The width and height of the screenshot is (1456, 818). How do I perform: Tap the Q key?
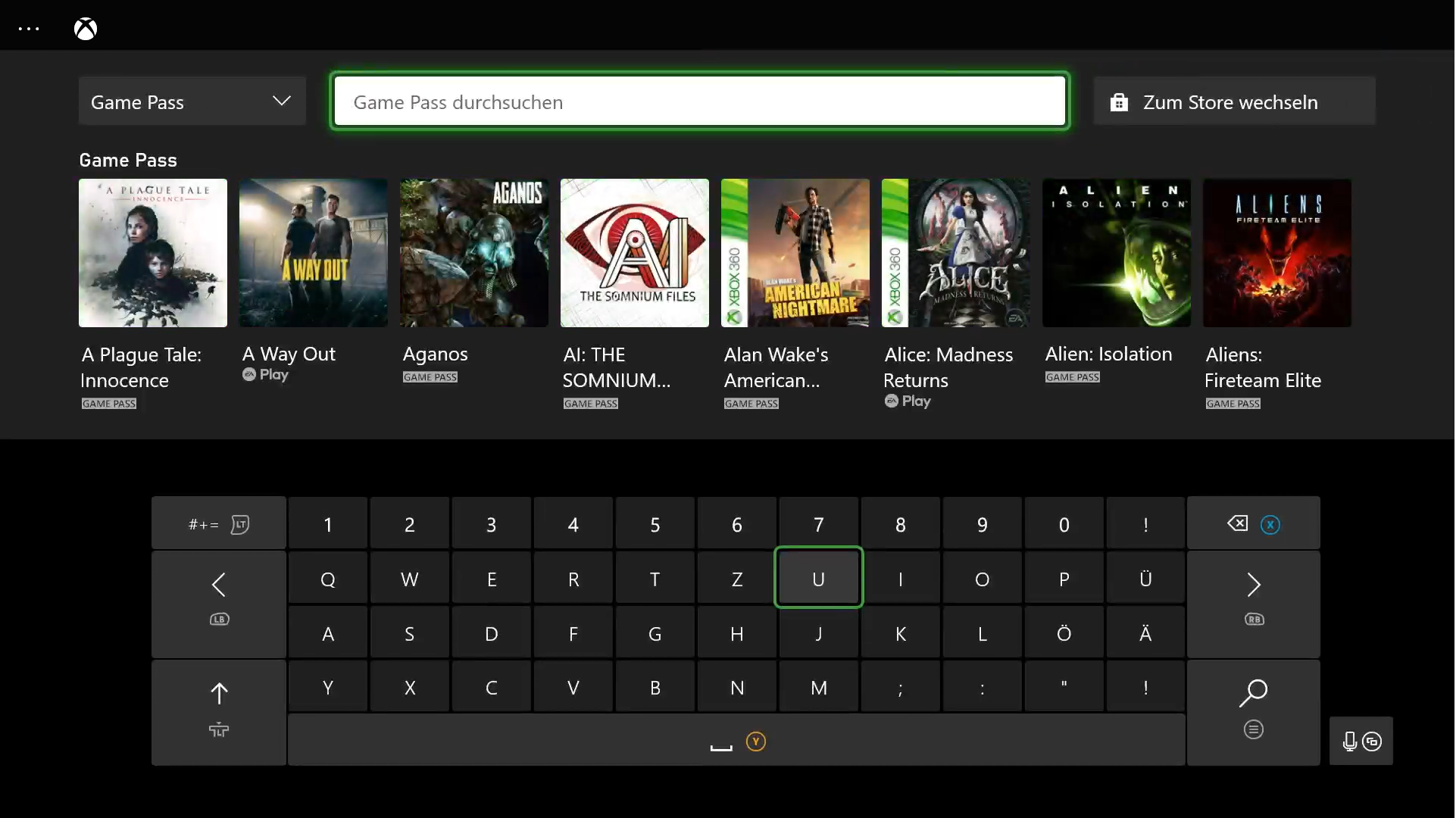click(x=328, y=579)
